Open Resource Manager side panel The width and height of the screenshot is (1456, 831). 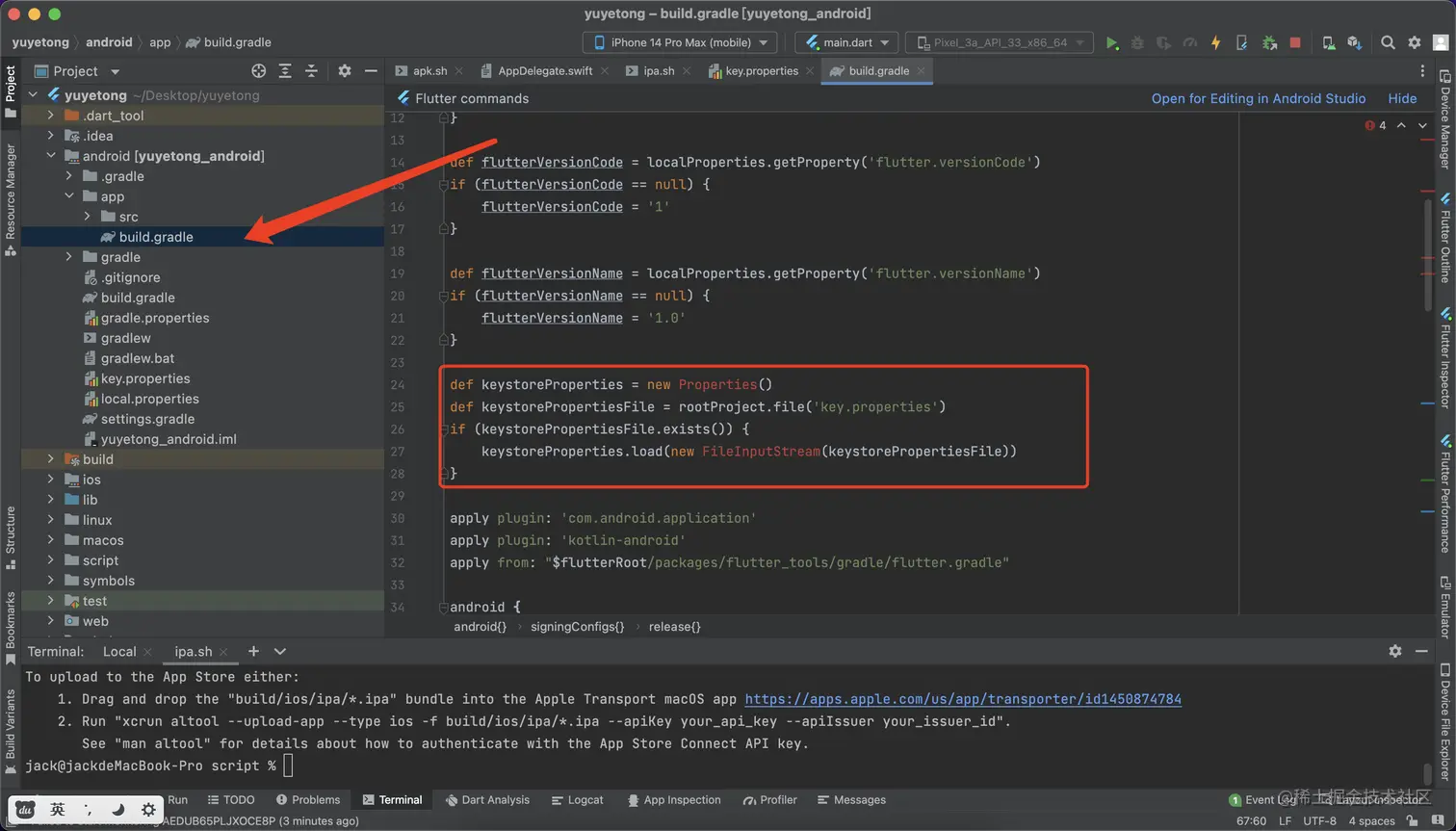tap(11, 199)
